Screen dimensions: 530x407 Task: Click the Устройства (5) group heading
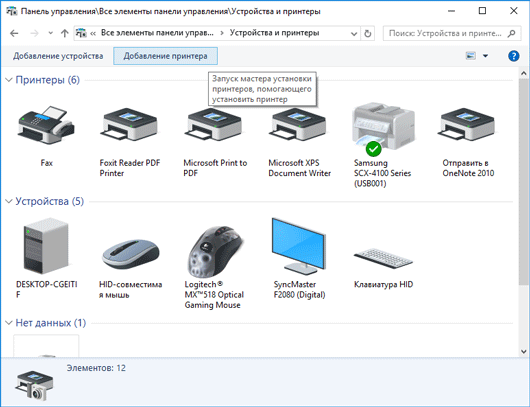click(x=50, y=201)
